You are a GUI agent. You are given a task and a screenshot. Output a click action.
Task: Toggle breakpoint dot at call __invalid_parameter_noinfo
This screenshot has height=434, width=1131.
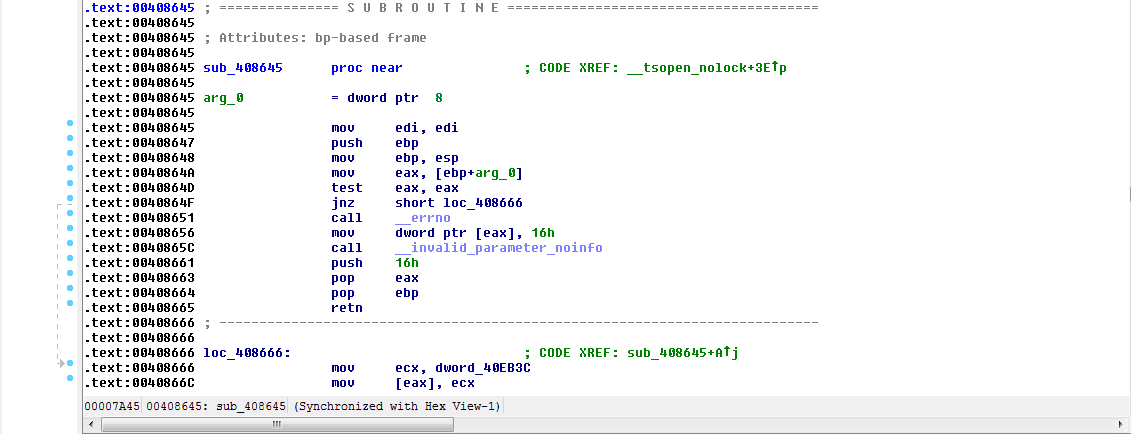[x=70, y=243]
